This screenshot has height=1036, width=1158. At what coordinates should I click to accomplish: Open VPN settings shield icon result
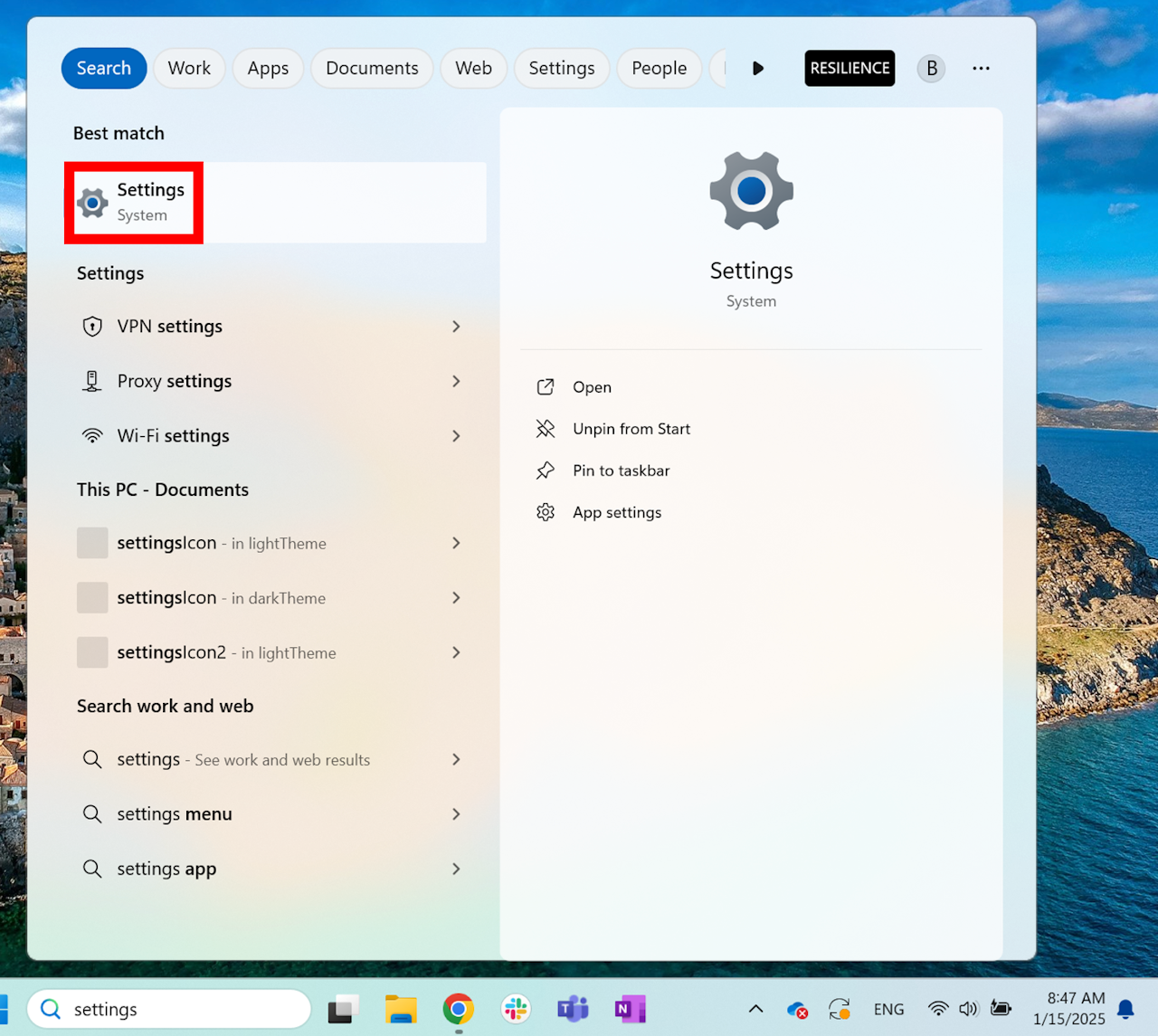92,327
